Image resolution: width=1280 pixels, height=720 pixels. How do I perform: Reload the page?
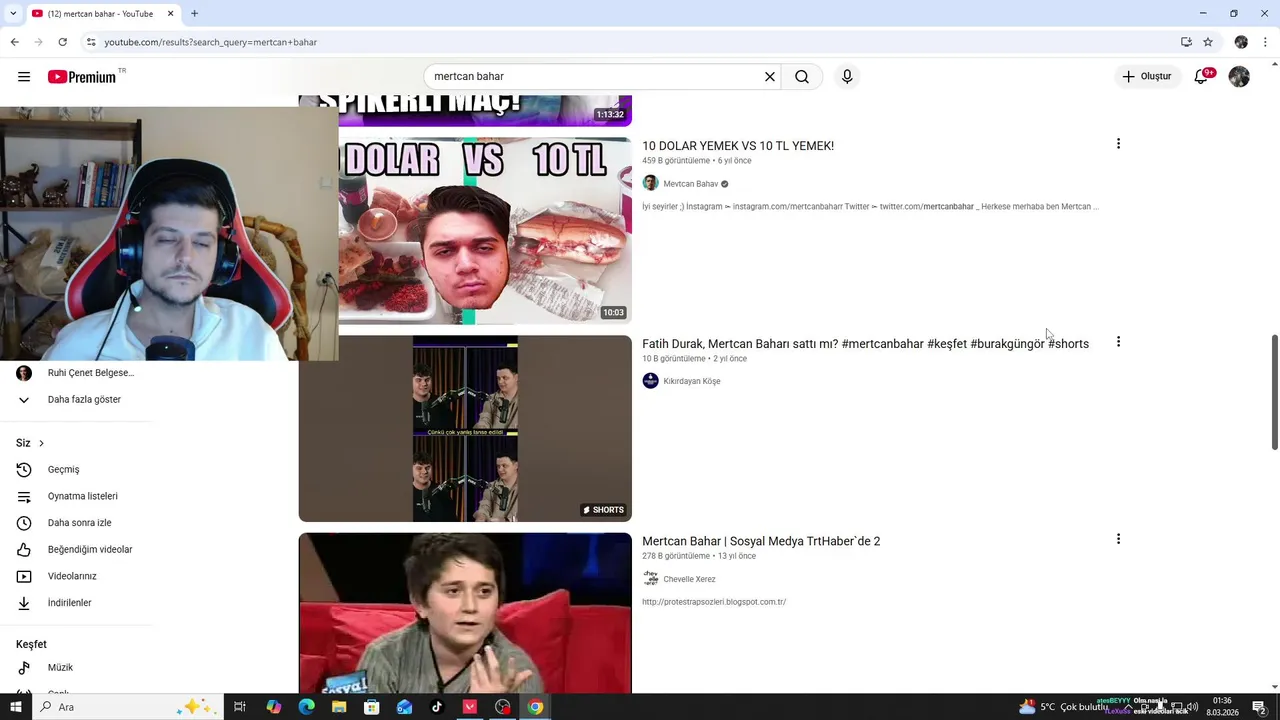pyautogui.click(x=62, y=42)
